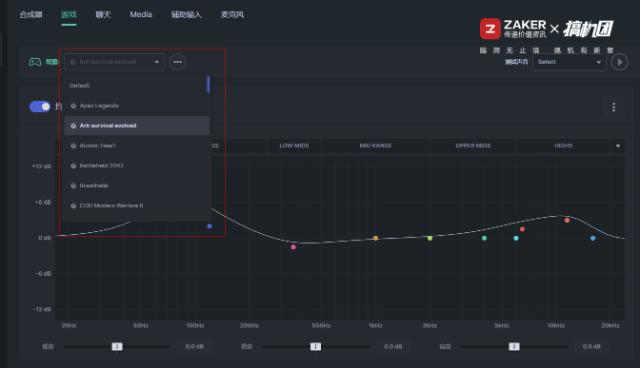Click the bass slider handle
The width and height of the screenshot is (640, 368).
click(x=117, y=346)
